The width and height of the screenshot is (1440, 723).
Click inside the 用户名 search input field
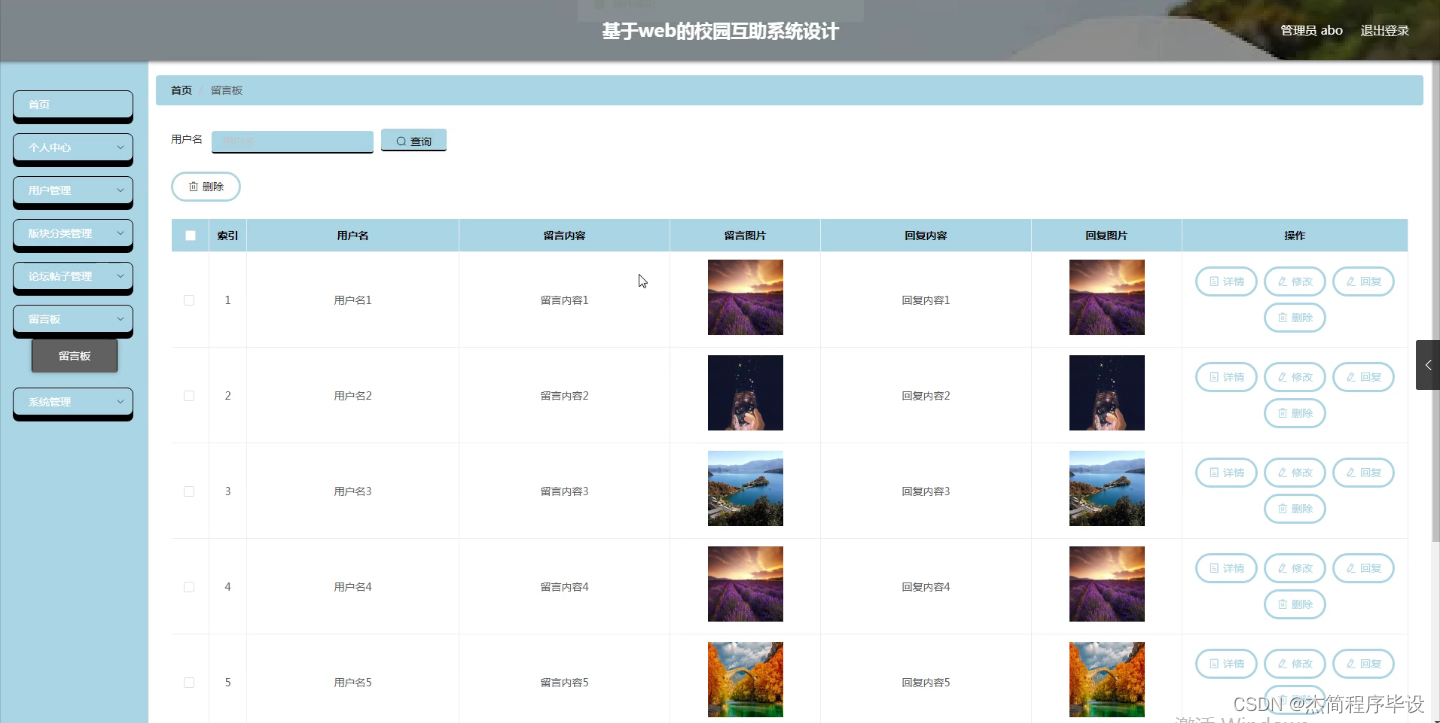(x=292, y=140)
